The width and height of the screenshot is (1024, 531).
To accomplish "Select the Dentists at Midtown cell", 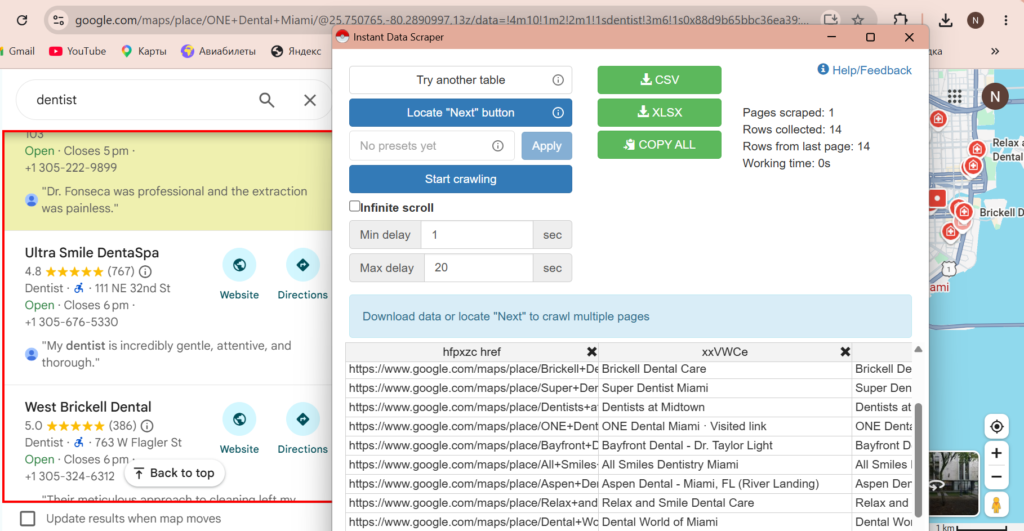I will 725,407.
